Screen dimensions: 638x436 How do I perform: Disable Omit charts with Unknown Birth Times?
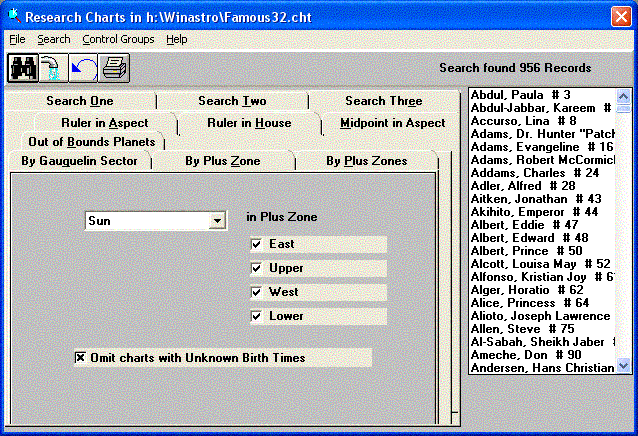click(81, 357)
